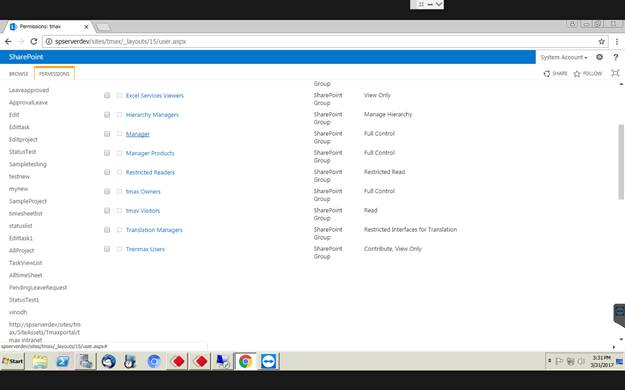Tick the leftmost checkbox for Tremmax Users
Image resolution: width=625 pixels, height=390 pixels.
click(107, 249)
